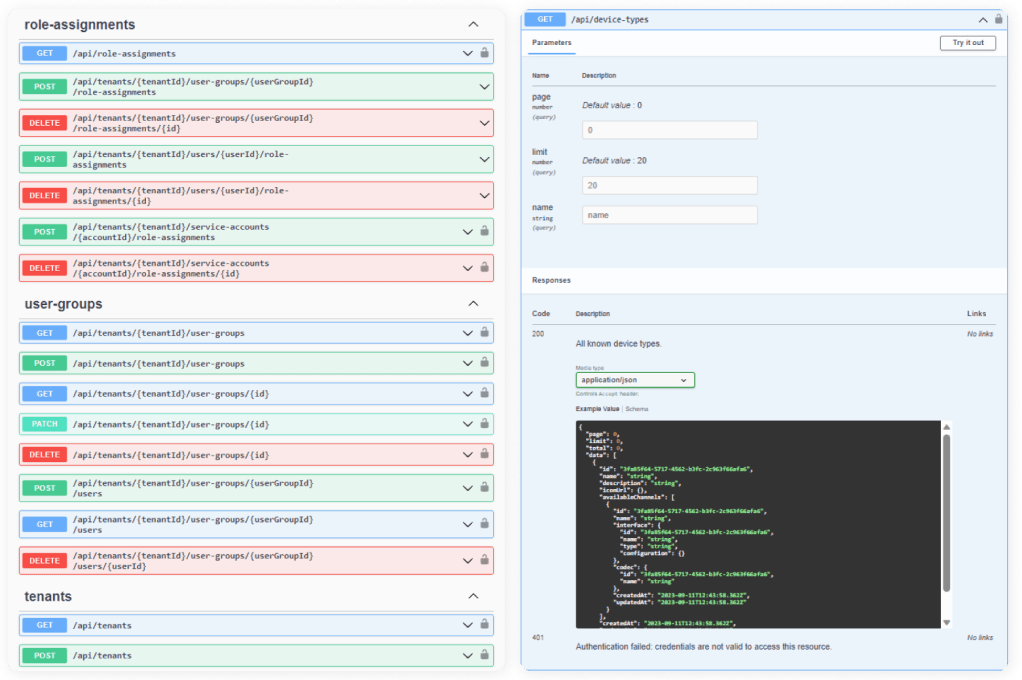Screen dimensions: 1022x680
Task: Click the 'Authentication failed' description text
Action: point(703,647)
